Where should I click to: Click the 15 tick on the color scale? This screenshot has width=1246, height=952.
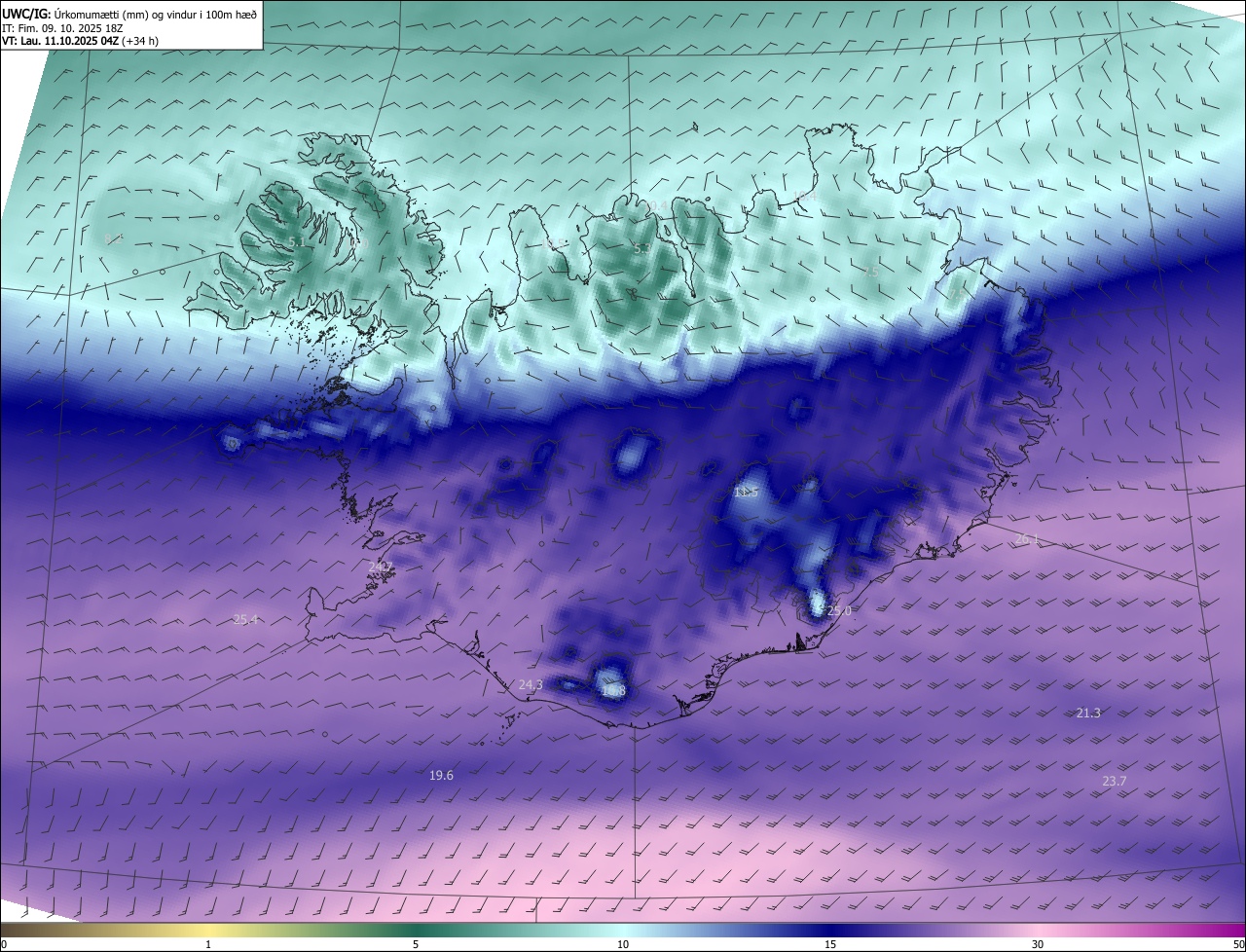tap(830, 945)
